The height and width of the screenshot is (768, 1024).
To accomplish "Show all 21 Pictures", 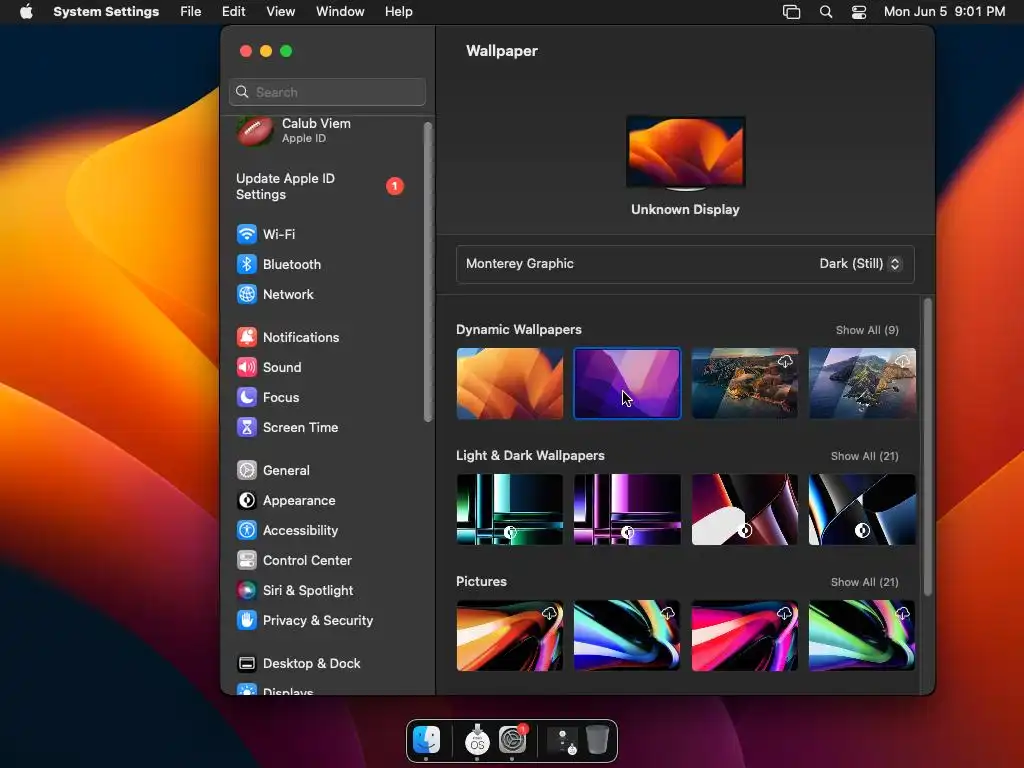I will (x=865, y=583).
